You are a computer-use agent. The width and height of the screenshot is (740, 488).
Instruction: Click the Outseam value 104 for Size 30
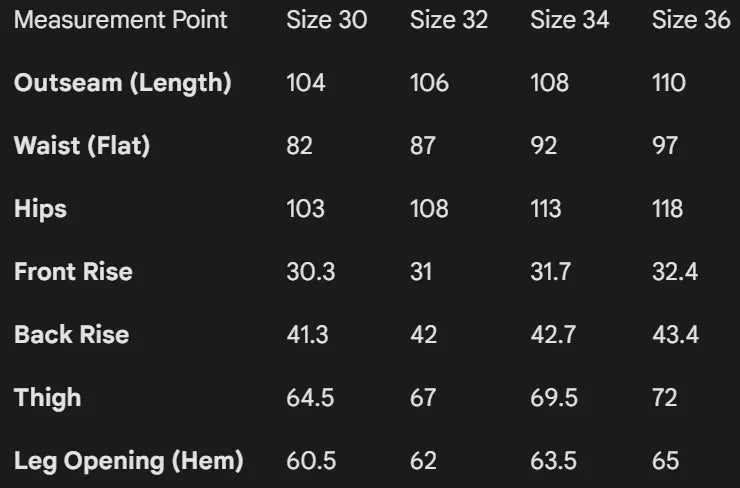306,83
